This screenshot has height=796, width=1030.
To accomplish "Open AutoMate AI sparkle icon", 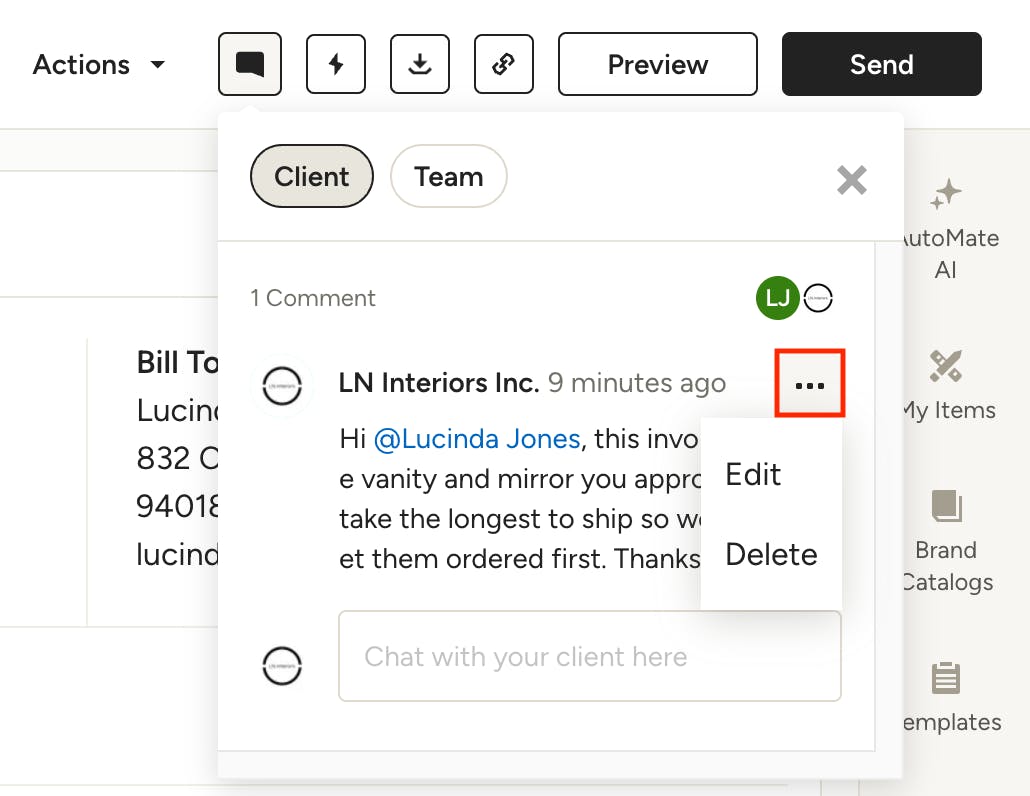I will point(945,195).
